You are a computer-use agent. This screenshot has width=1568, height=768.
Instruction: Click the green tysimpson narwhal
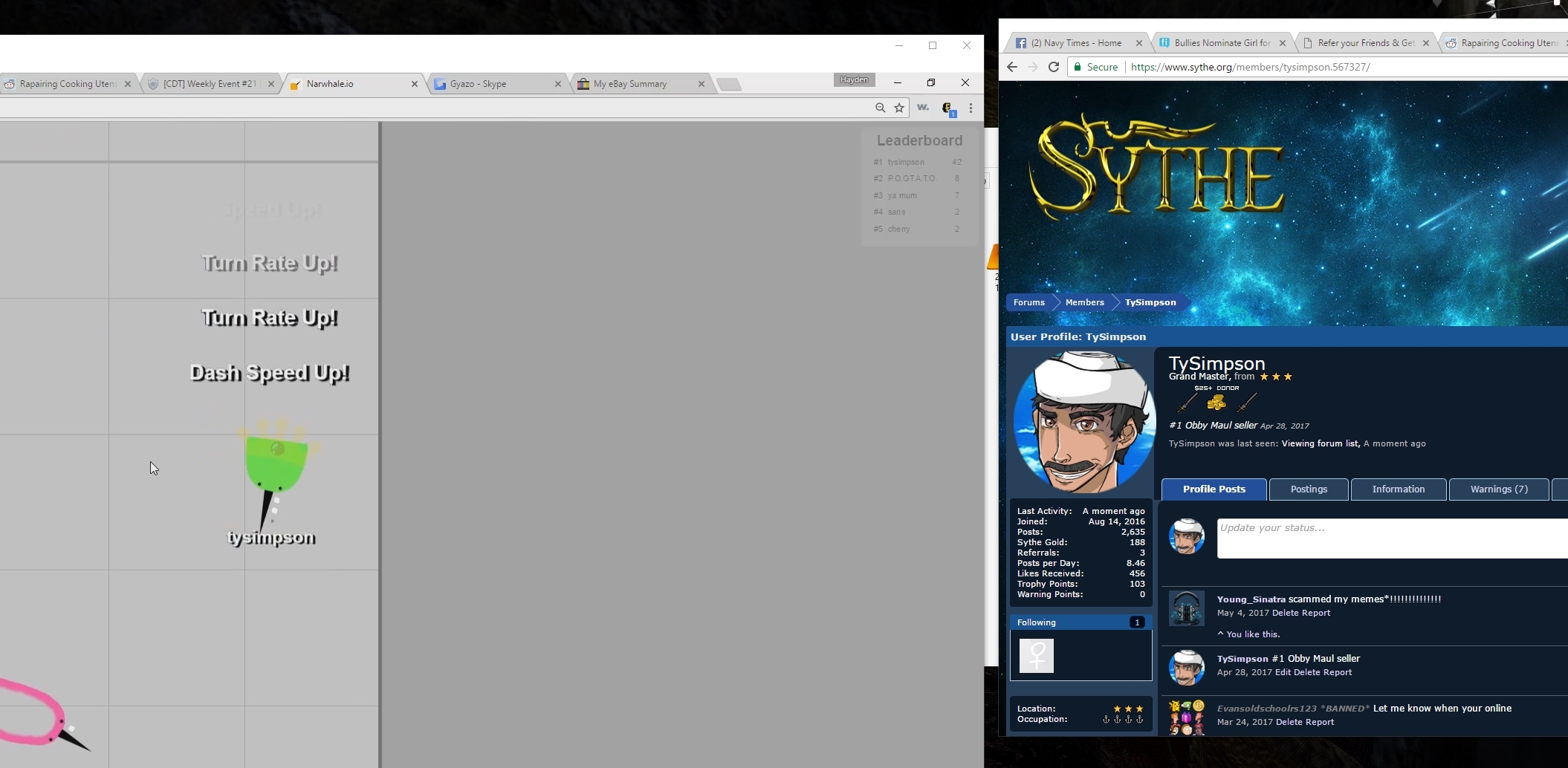coord(276,466)
